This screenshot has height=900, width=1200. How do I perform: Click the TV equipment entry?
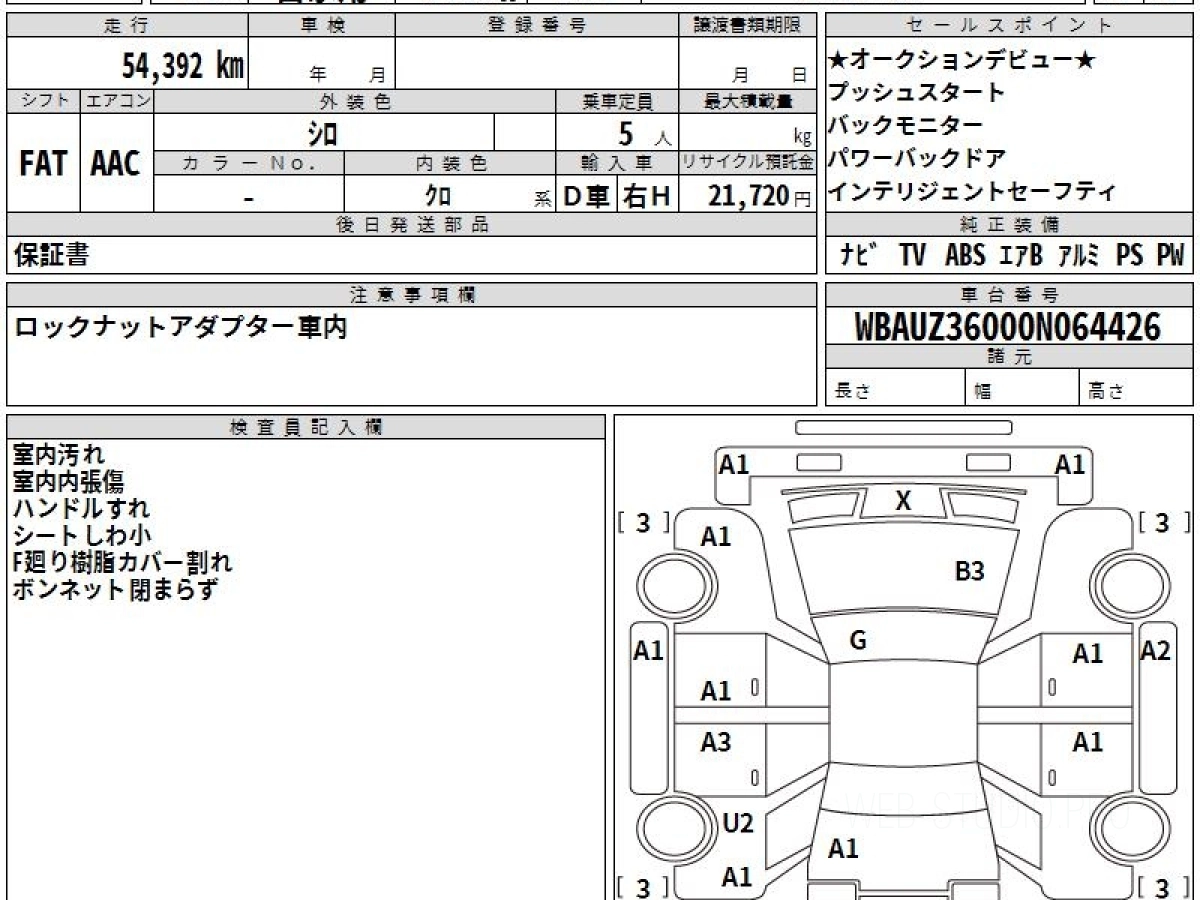[x=912, y=255]
